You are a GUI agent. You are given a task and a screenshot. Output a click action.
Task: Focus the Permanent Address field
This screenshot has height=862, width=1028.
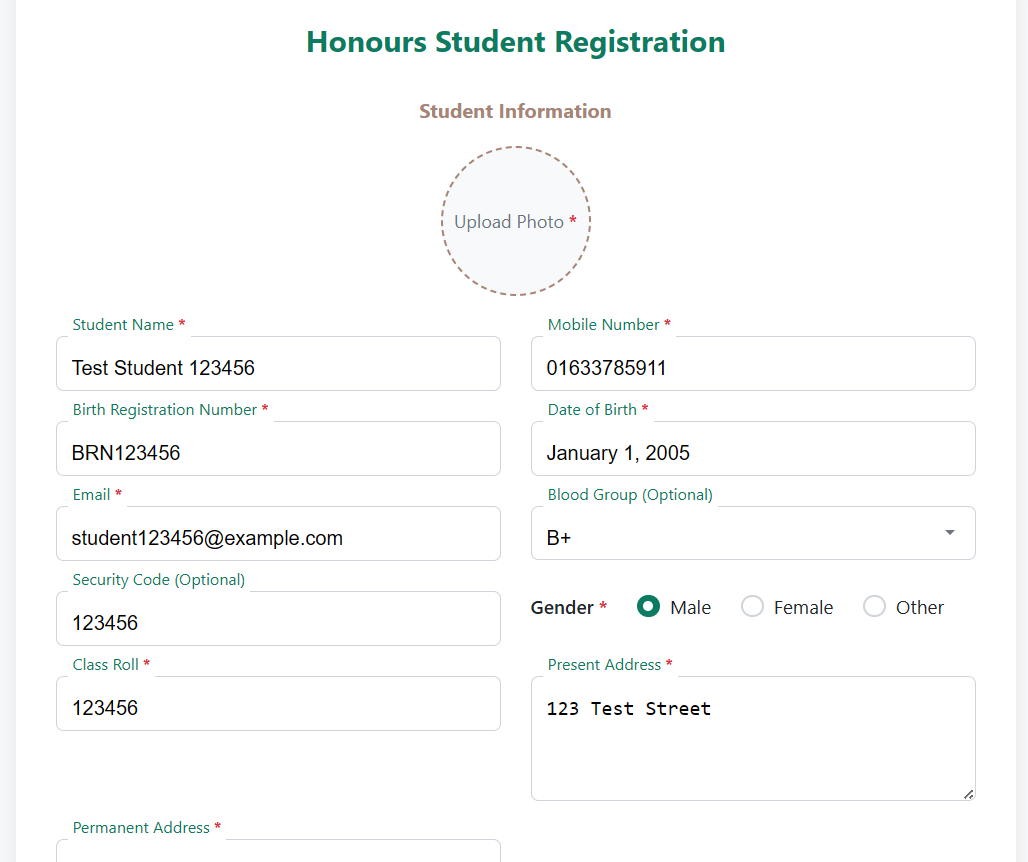point(278,851)
